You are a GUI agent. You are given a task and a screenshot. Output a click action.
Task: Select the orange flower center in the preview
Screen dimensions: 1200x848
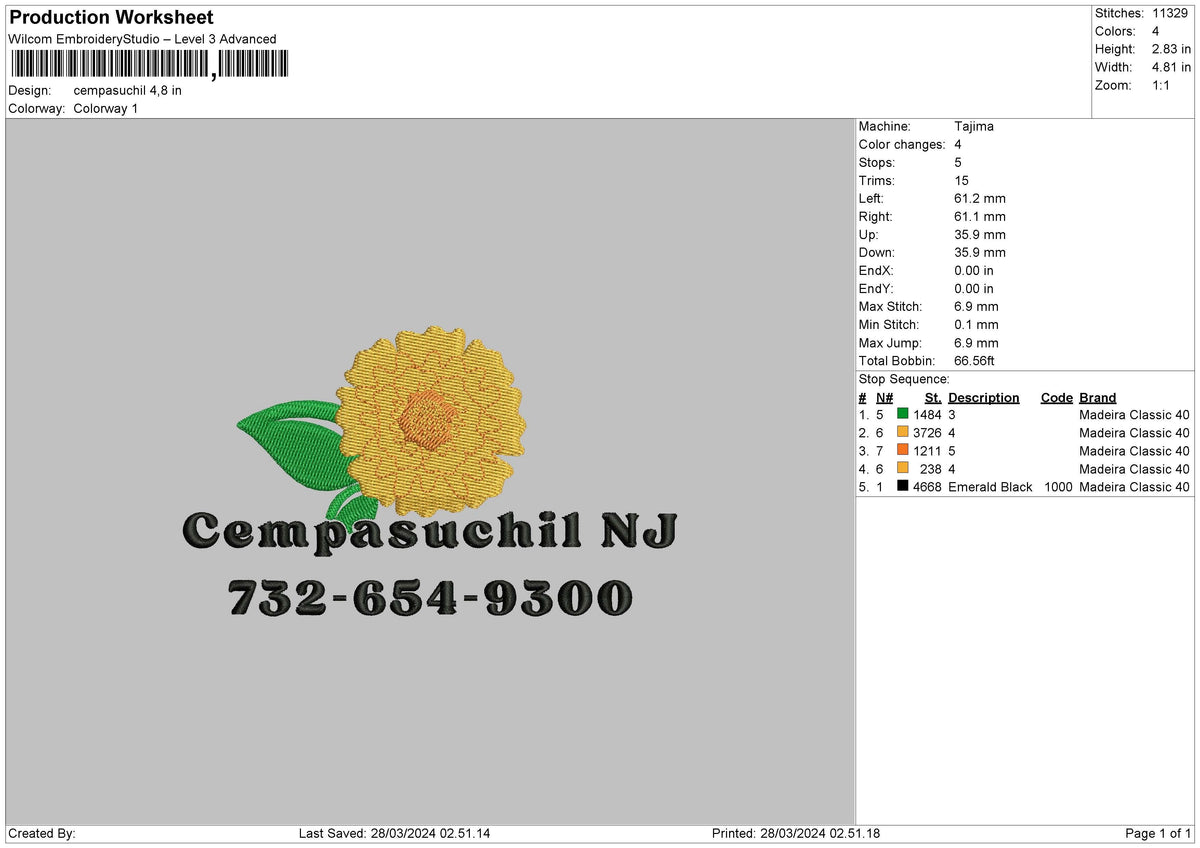(428, 419)
